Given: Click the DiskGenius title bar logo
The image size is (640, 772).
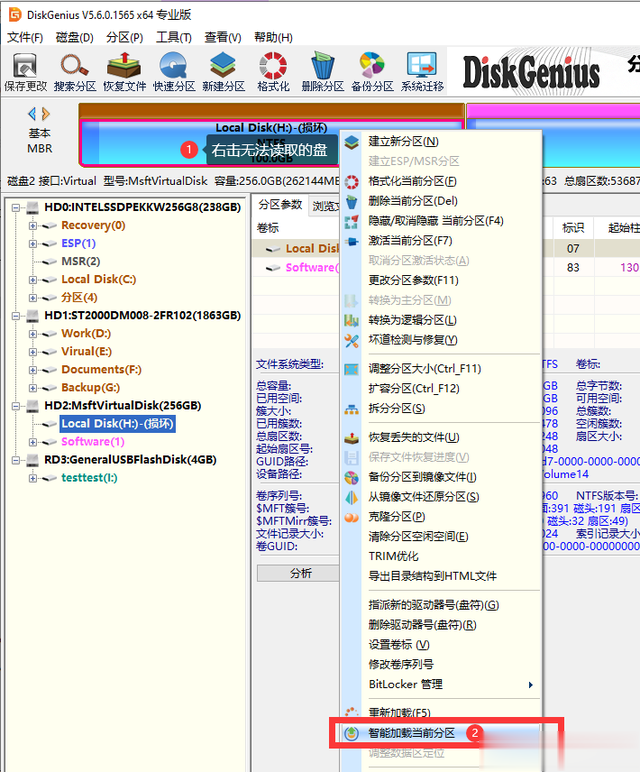Looking at the screenshot, I should [x=15, y=15].
